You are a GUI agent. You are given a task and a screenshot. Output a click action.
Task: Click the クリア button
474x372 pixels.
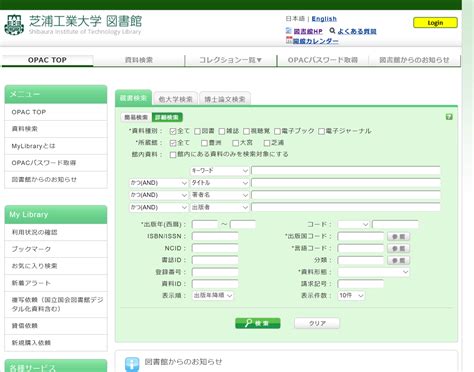(317, 323)
